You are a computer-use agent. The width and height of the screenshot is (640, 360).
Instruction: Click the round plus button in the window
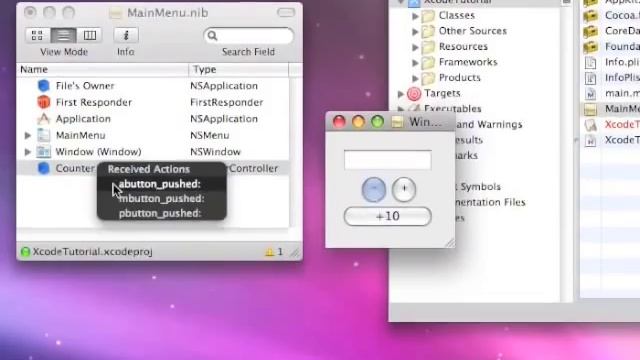[404, 189]
